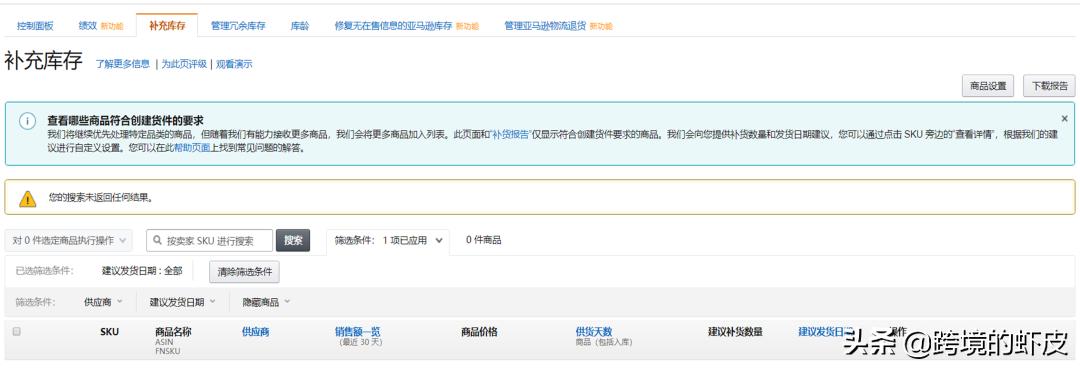Click the 0 件商品 count text

484,241
